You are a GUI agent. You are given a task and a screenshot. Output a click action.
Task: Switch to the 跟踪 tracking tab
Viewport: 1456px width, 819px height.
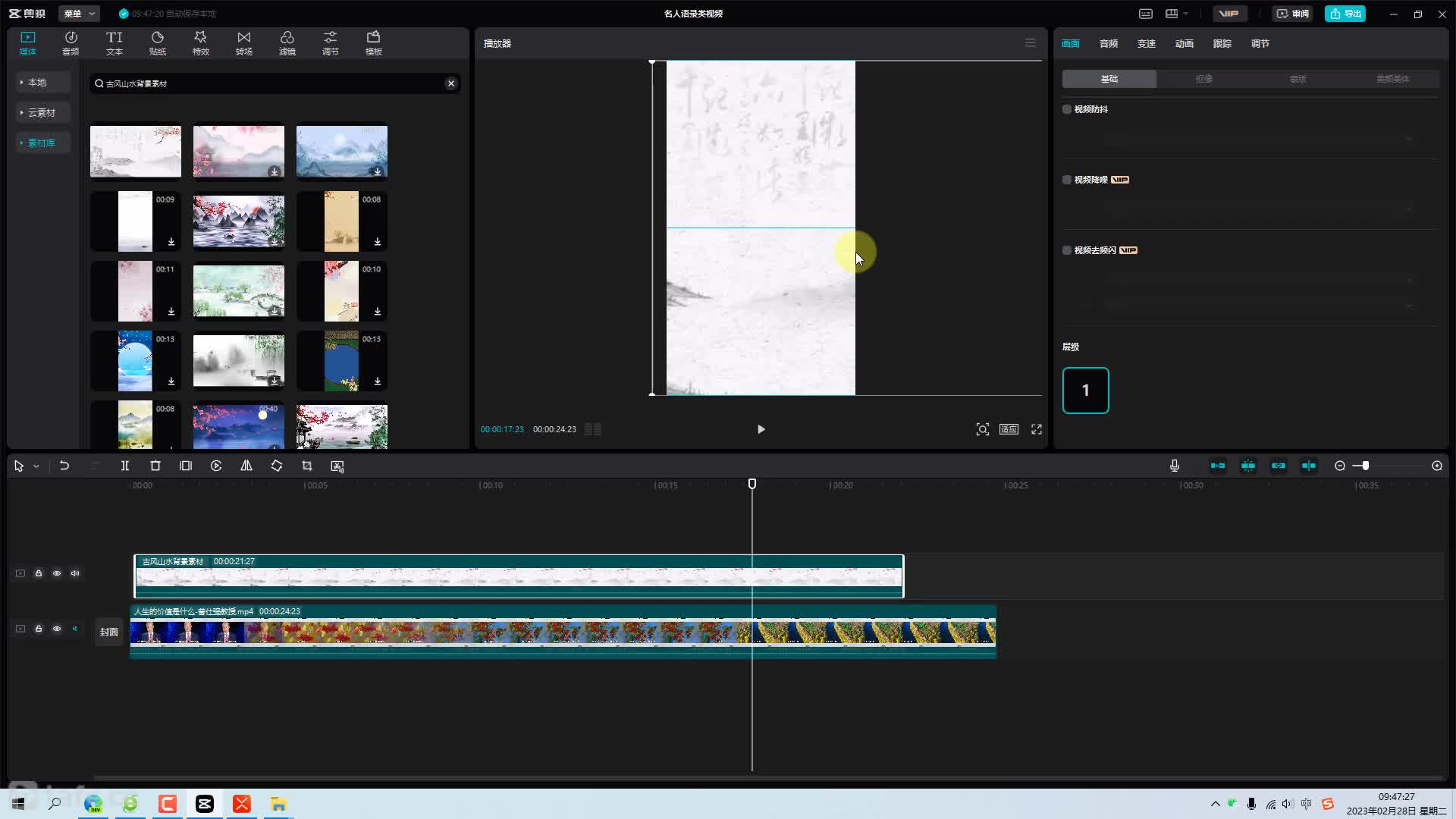(1222, 44)
